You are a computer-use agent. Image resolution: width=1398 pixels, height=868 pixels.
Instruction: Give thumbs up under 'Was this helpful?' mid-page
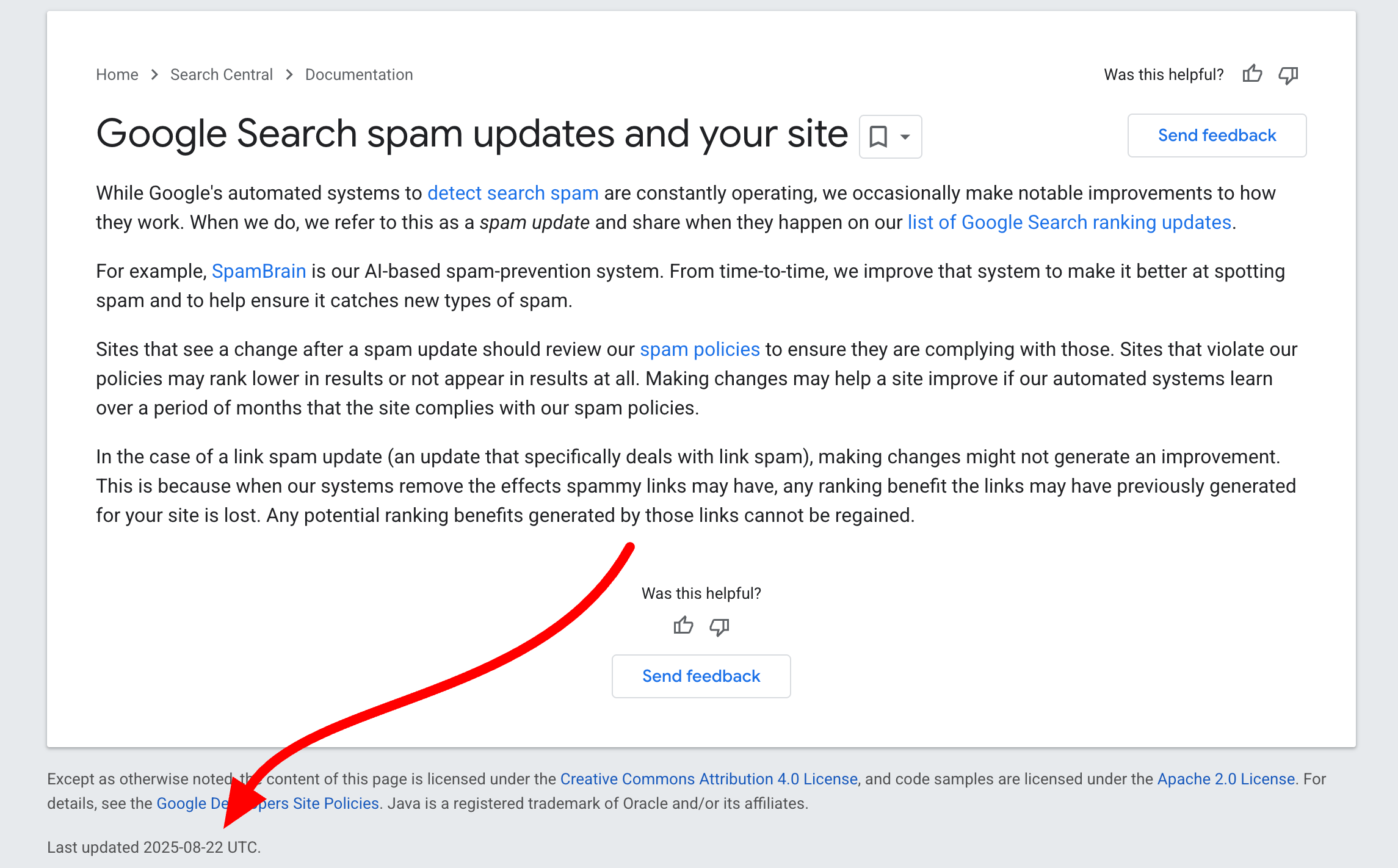pos(683,626)
